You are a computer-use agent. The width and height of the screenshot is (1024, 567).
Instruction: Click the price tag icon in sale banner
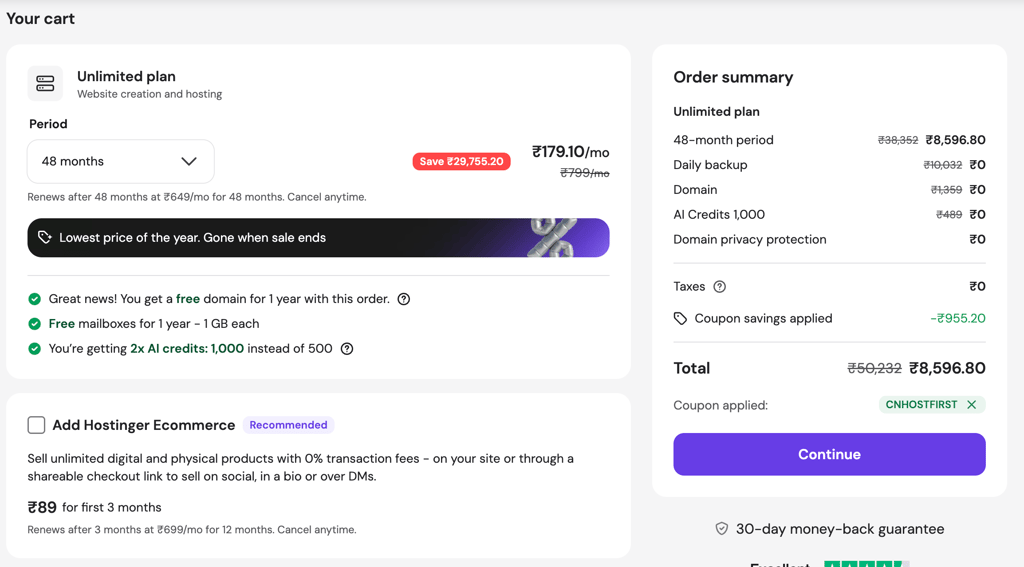tap(44, 237)
